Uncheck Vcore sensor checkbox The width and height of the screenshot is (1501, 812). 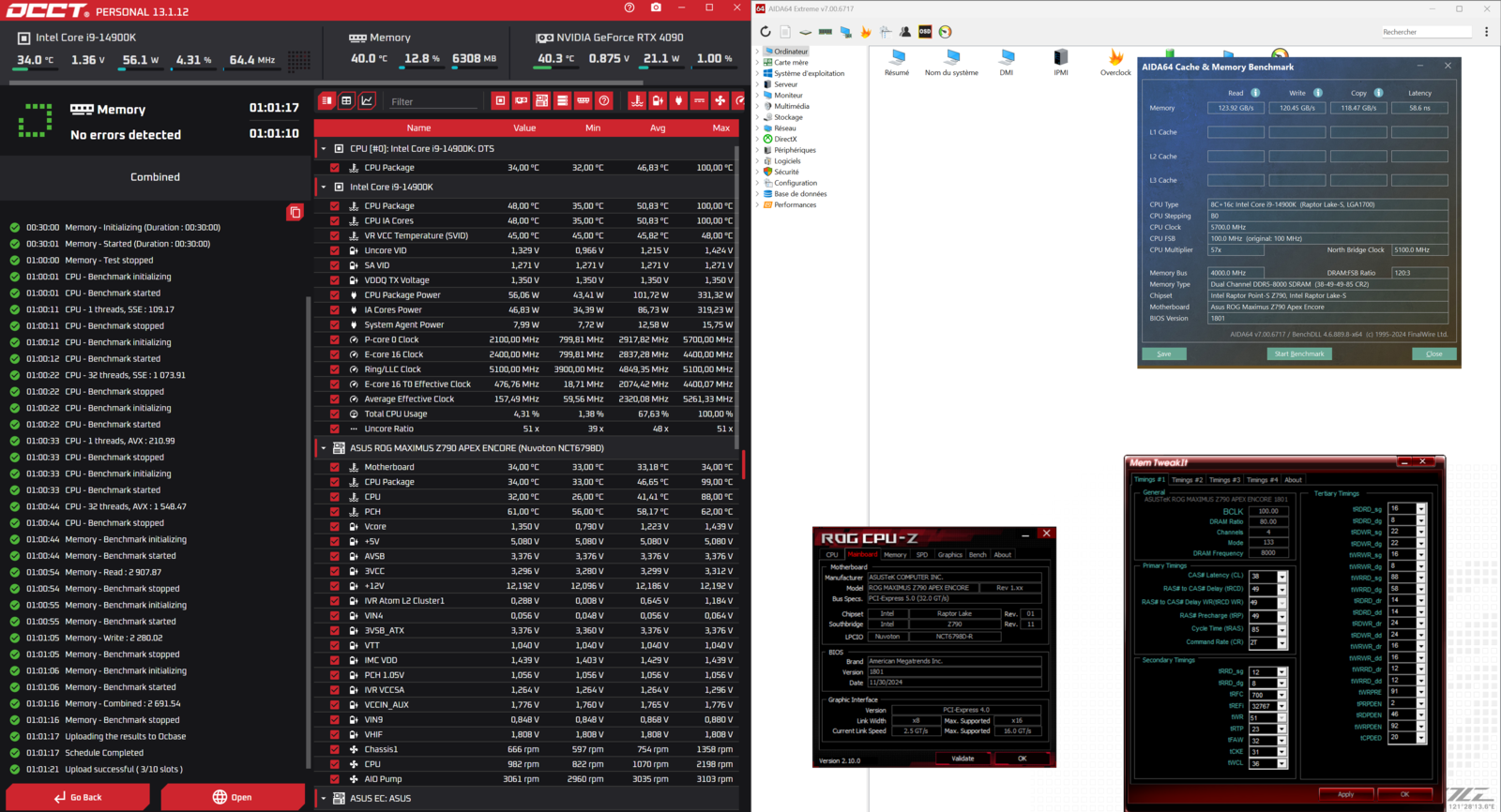334,526
